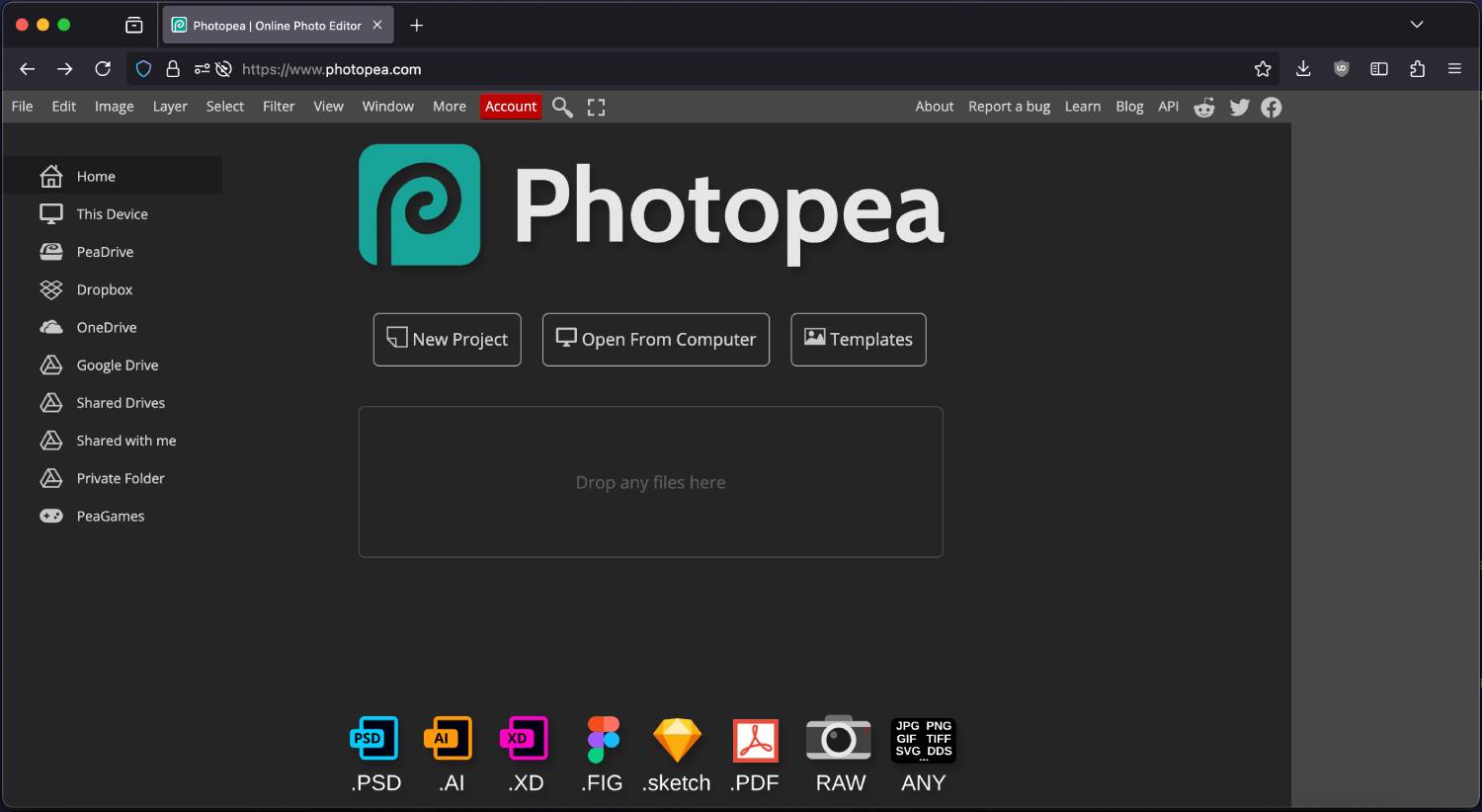The width and height of the screenshot is (1482, 812).
Task: Click the .AI format icon
Action: coord(449,738)
